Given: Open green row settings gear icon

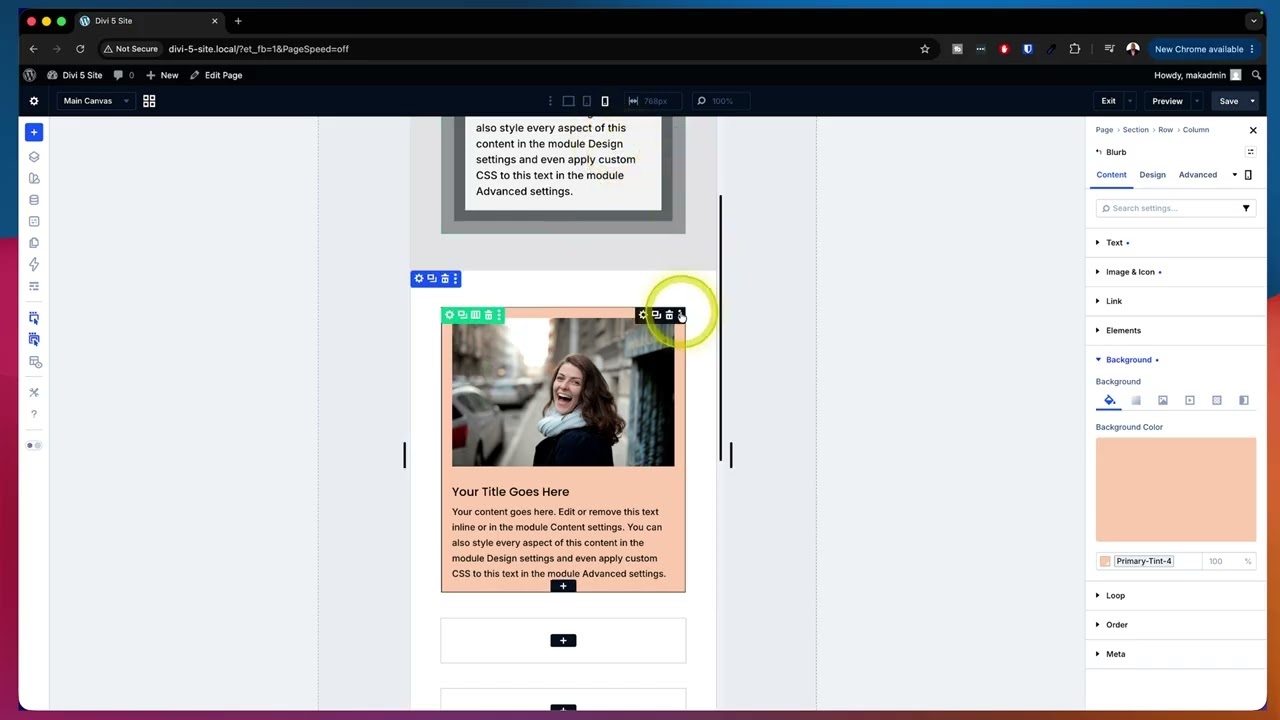Looking at the screenshot, I should tap(450, 315).
